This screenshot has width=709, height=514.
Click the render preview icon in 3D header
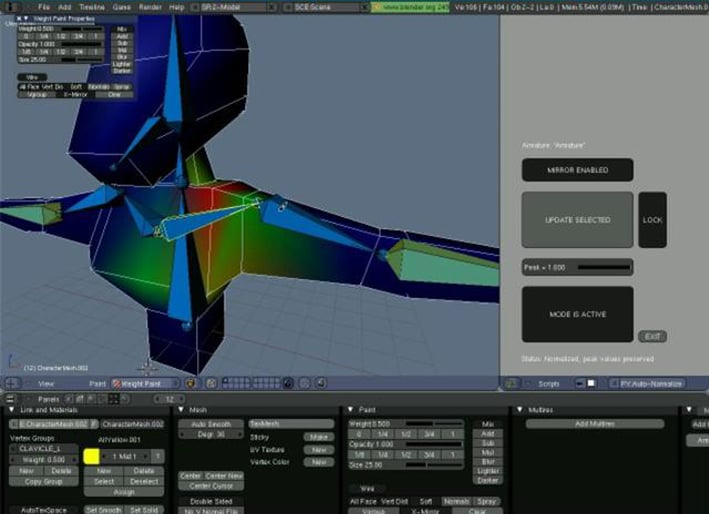[321, 383]
